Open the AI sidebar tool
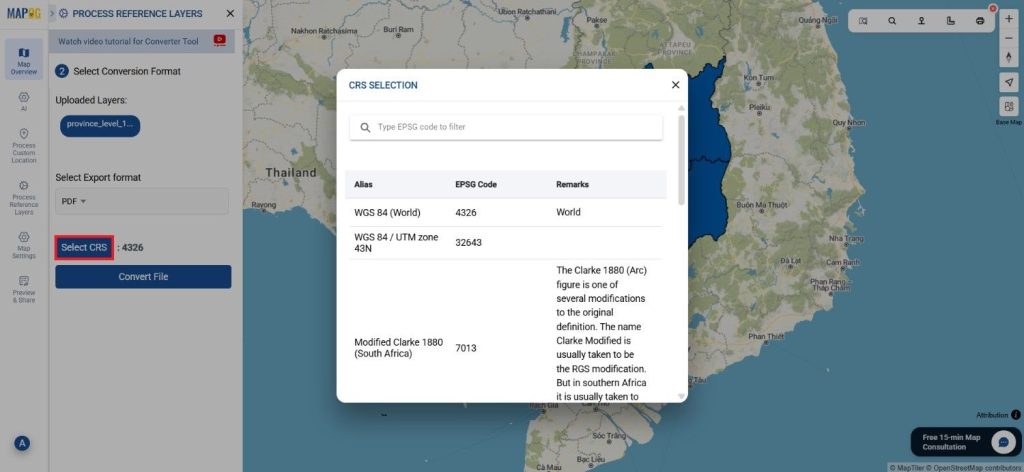Screen dimensions: 1024x472 click(24, 101)
